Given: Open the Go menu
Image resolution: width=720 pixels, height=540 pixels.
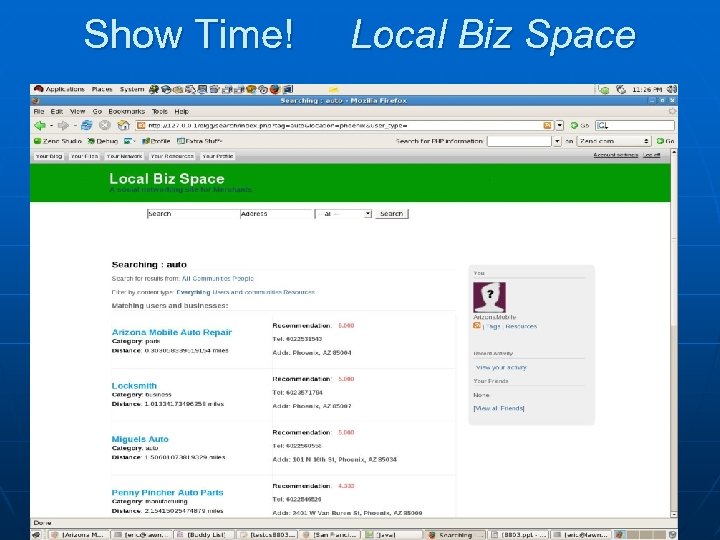Looking at the screenshot, I should pyautogui.click(x=97, y=111).
